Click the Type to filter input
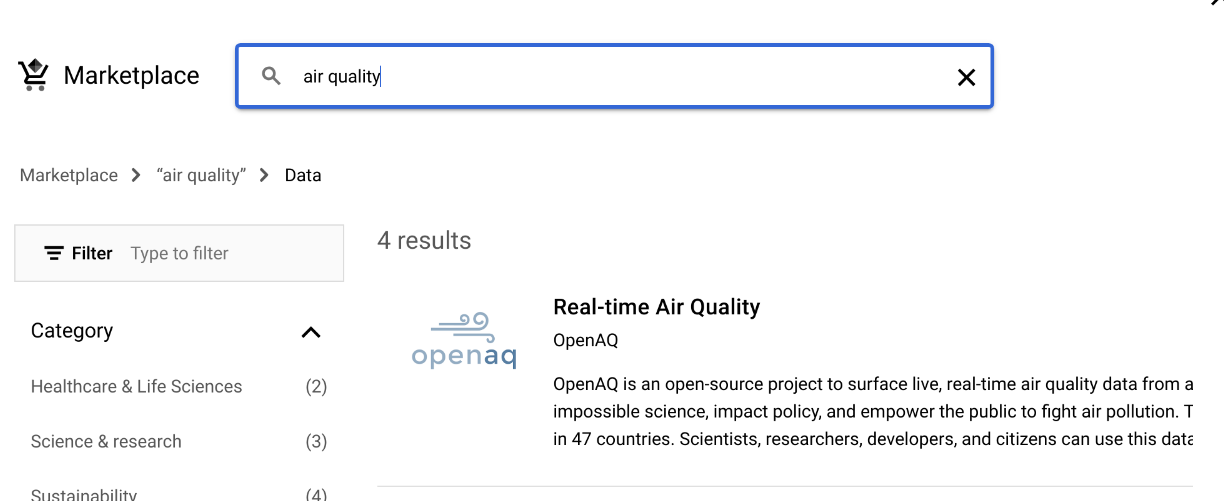 [230, 253]
